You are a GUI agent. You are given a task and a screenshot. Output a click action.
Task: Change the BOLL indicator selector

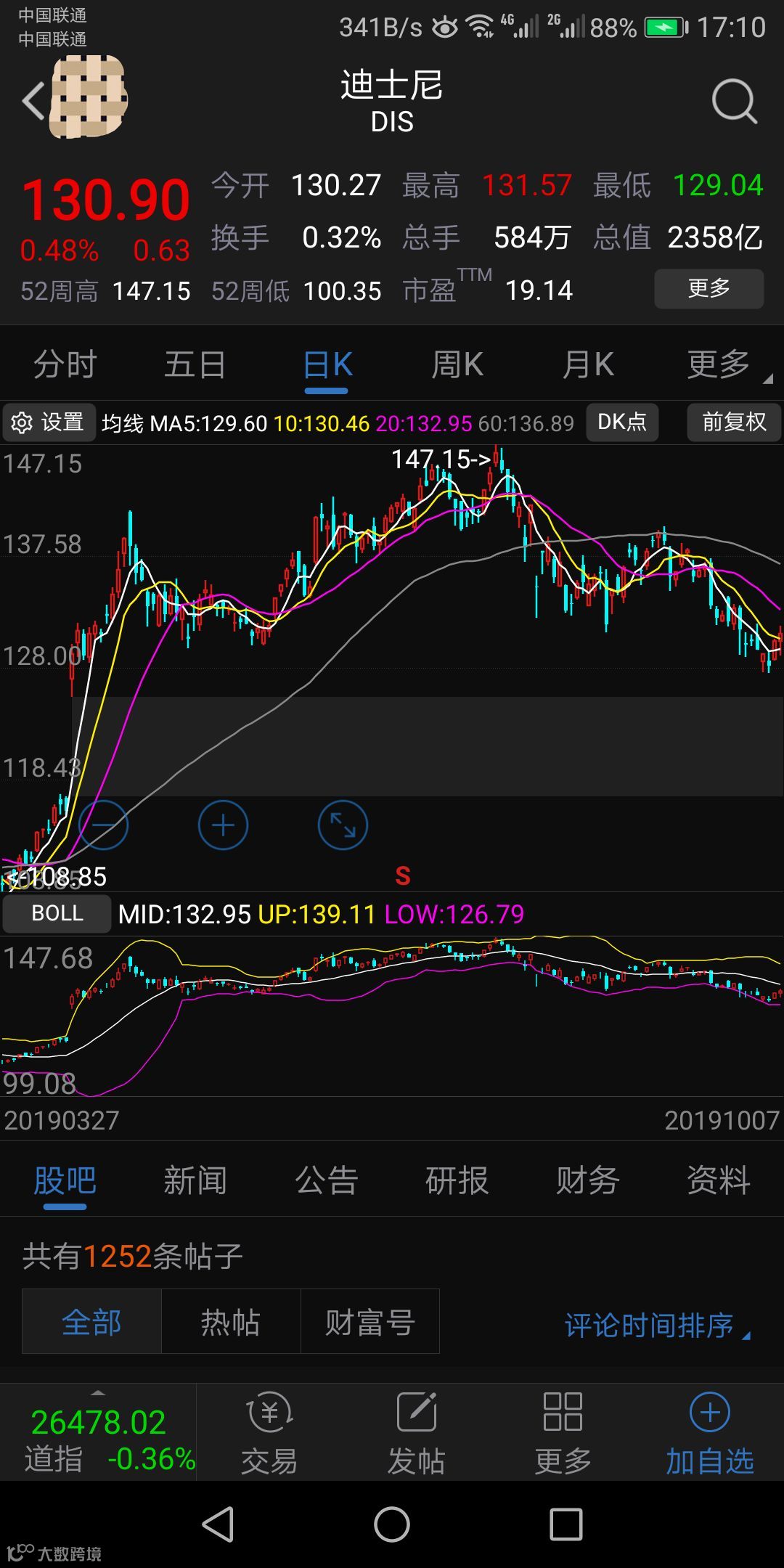pos(57,913)
